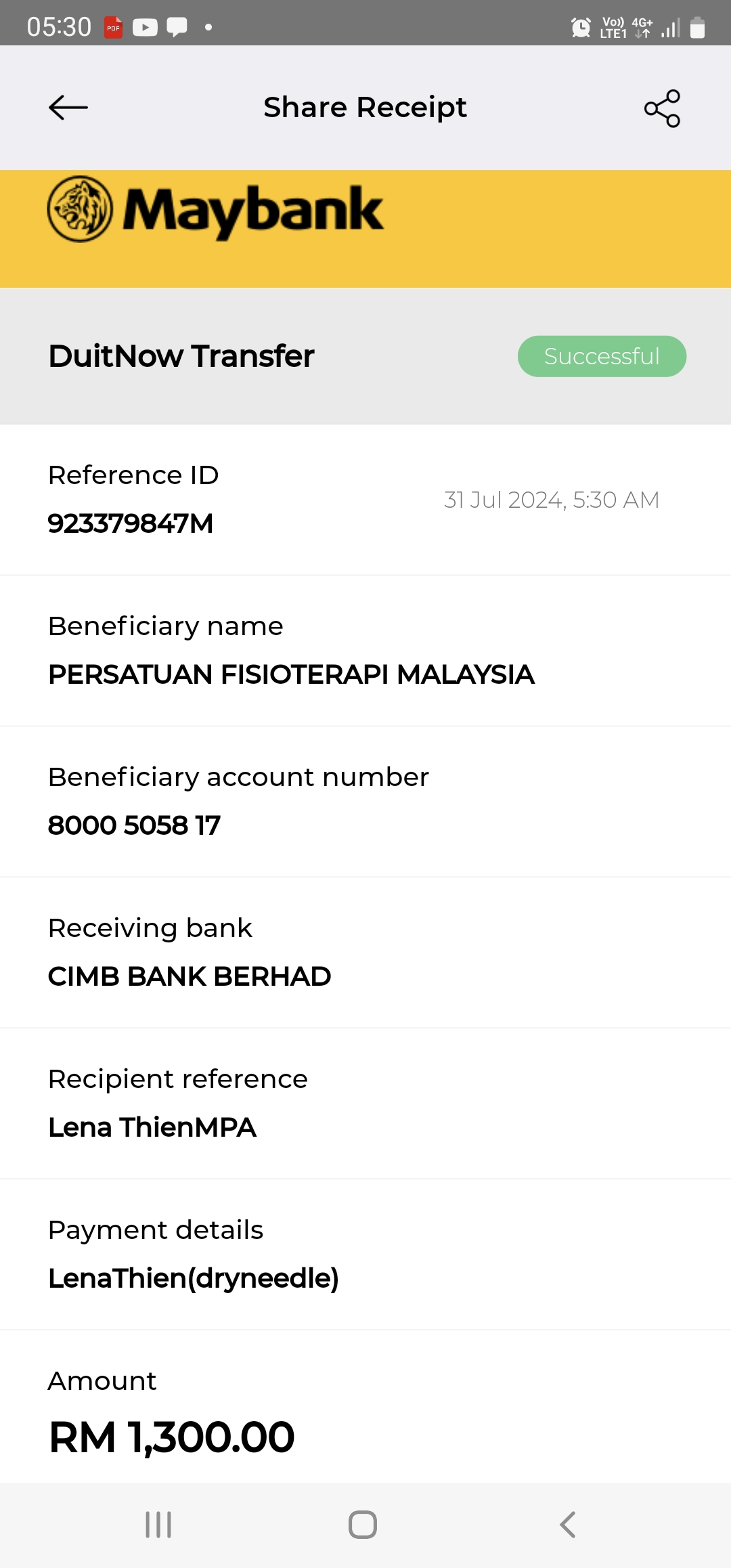
Task: Tap reference ID 923379847M
Action: [131, 523]
